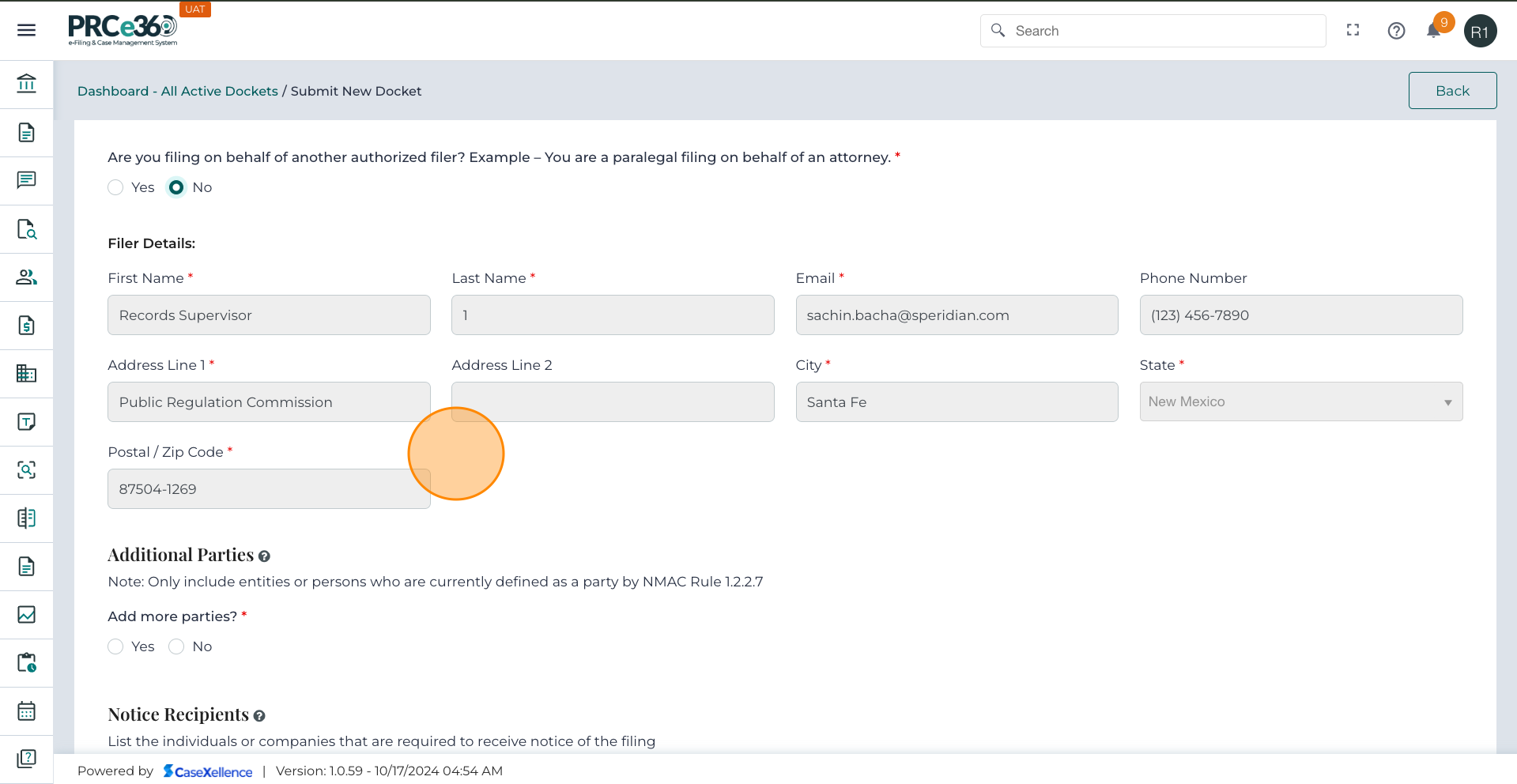The height and width of the screenshot is (784, 1517).
Task: Click the document search sidebar icon
Action: (x=26, y=229)
